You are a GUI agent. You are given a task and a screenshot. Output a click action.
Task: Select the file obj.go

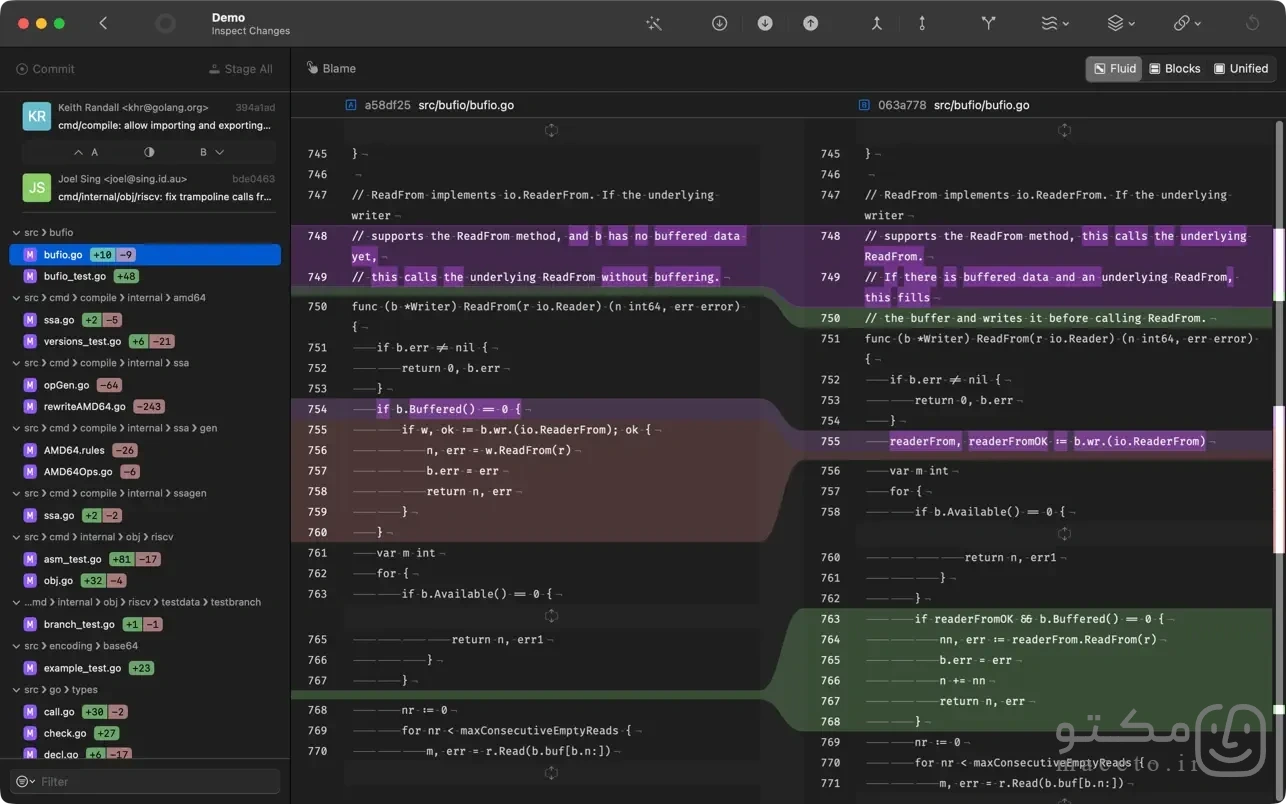click(x=145, y=581)
